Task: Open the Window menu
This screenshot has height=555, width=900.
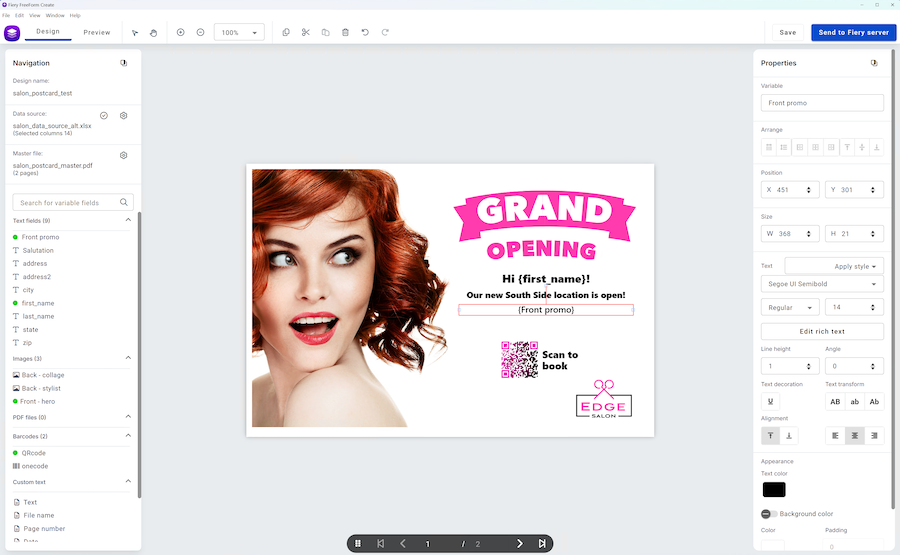Action: point(55,15)
